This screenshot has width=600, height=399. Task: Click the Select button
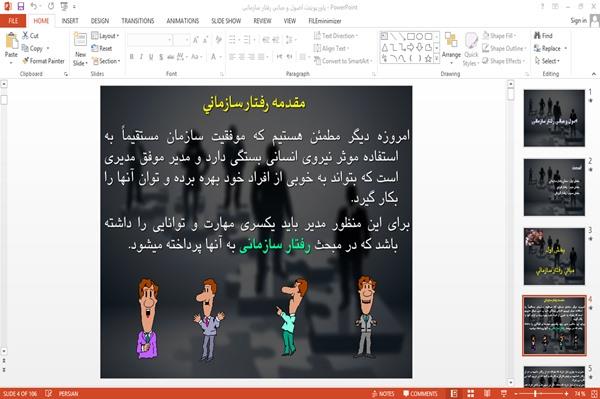tap(547, 61)
